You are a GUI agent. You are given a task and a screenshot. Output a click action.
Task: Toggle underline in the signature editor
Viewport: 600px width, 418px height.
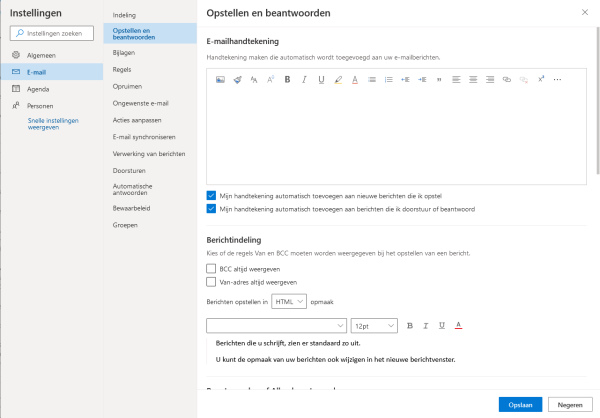click(x=321, y=80)
